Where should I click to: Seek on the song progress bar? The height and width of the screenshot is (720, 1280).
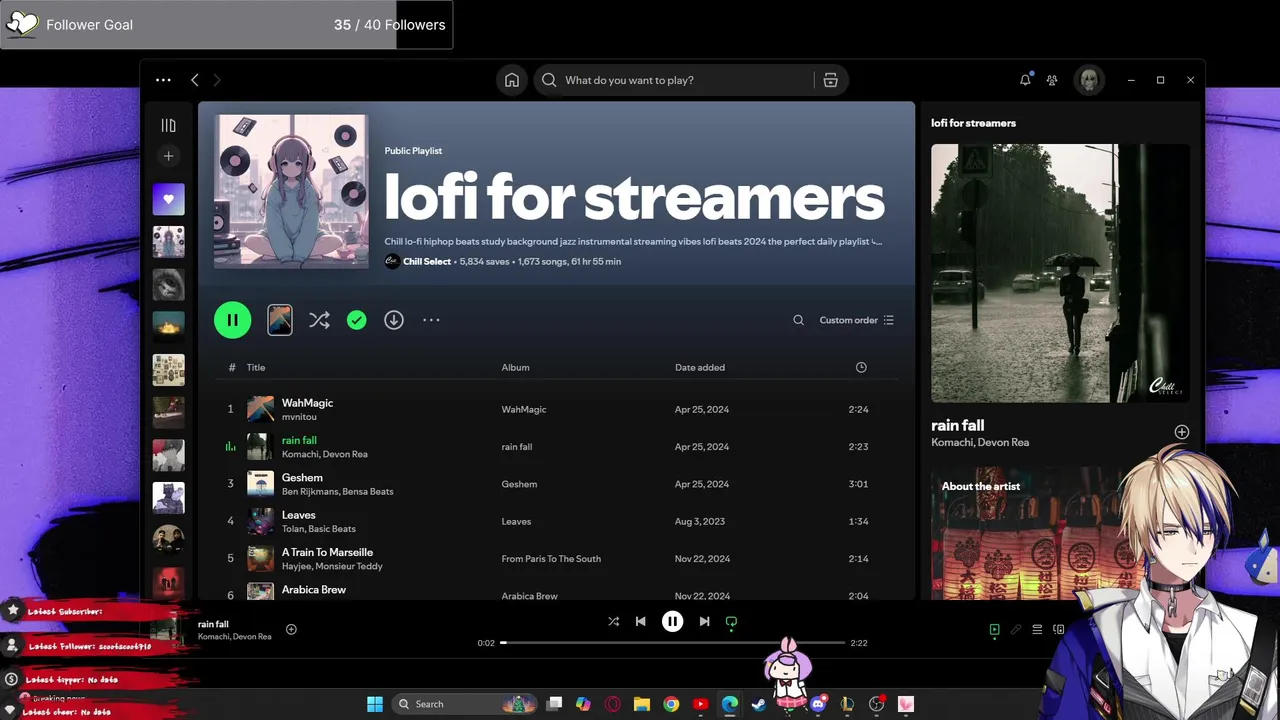[x=673, y=643]
